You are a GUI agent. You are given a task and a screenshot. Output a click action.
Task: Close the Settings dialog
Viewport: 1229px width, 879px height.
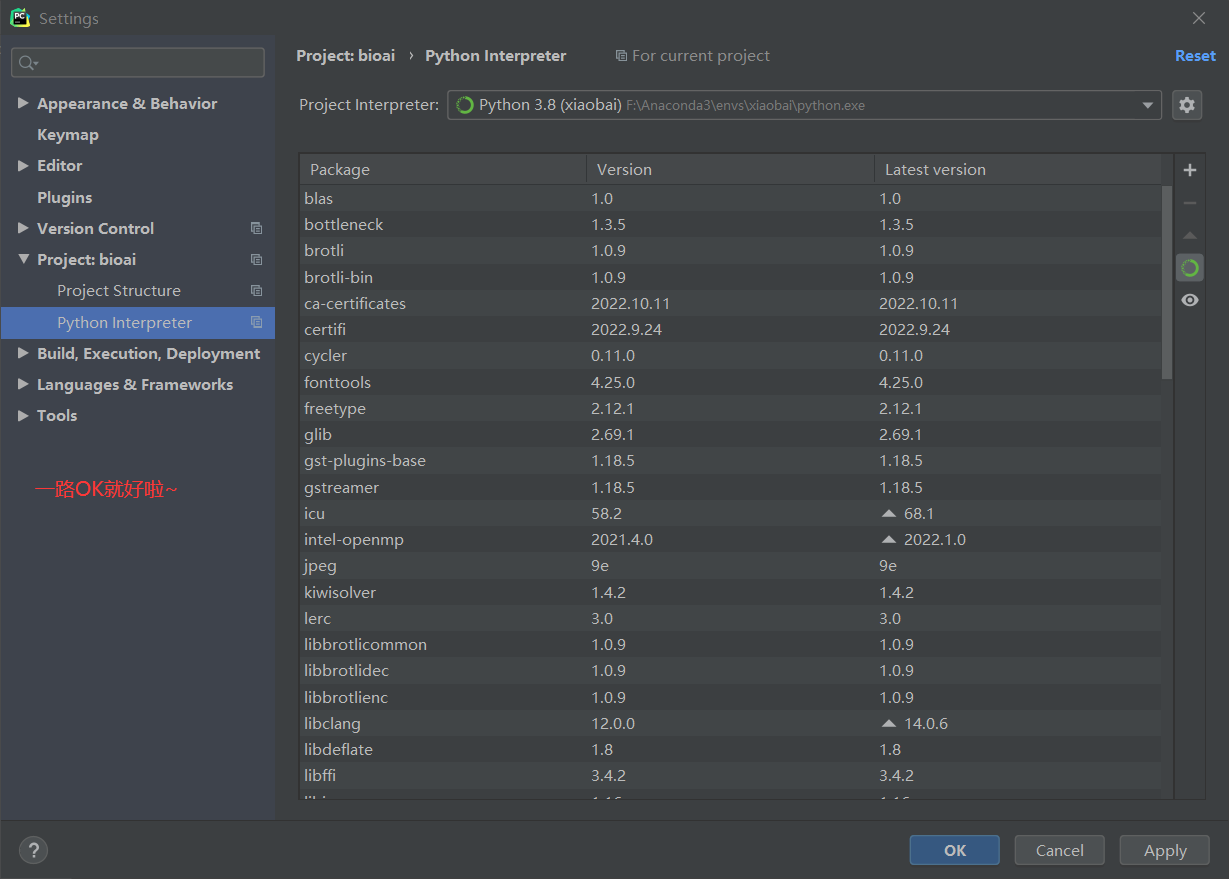1199,18
